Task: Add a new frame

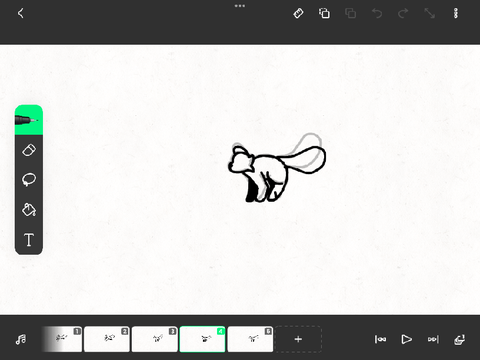Action: click(x=298, y=339)
